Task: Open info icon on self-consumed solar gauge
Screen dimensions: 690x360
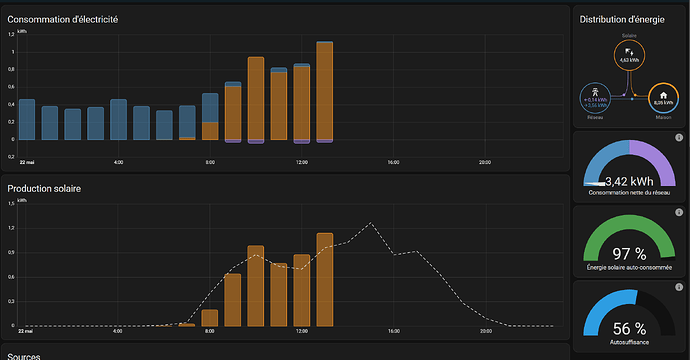Action: [x=679, y=213]
